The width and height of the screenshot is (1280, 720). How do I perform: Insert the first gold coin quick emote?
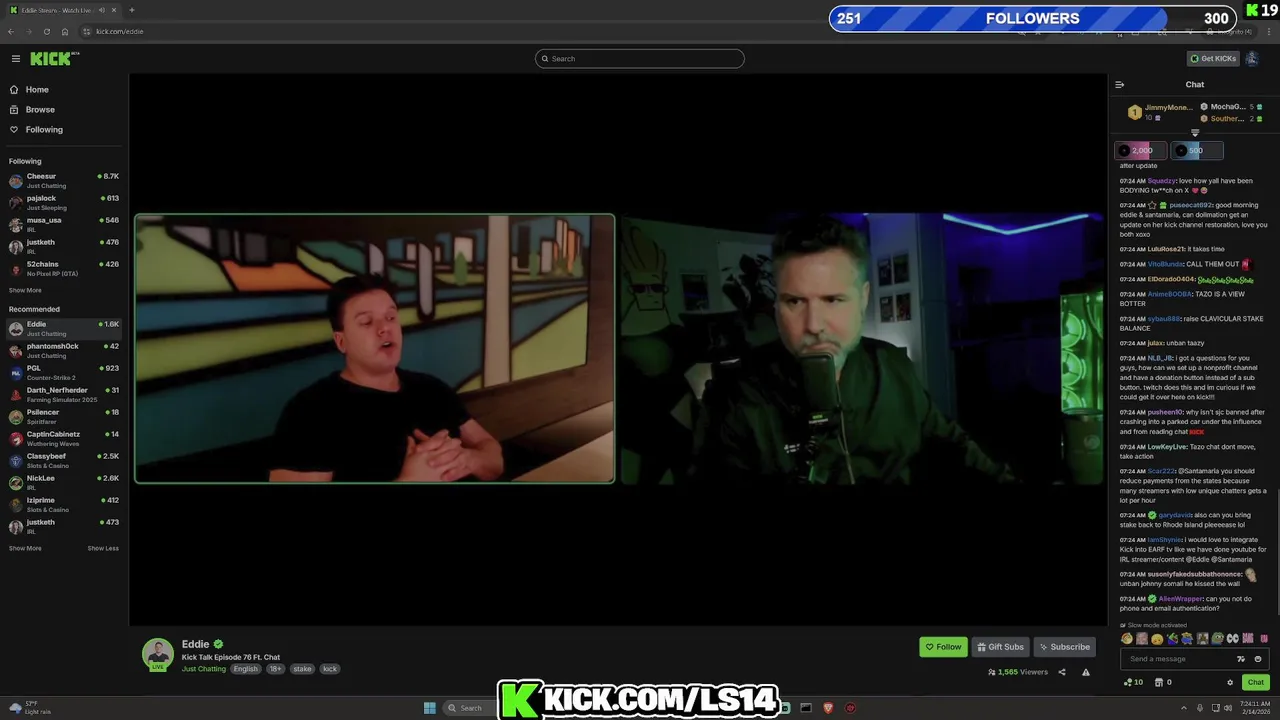point(1127,638)
